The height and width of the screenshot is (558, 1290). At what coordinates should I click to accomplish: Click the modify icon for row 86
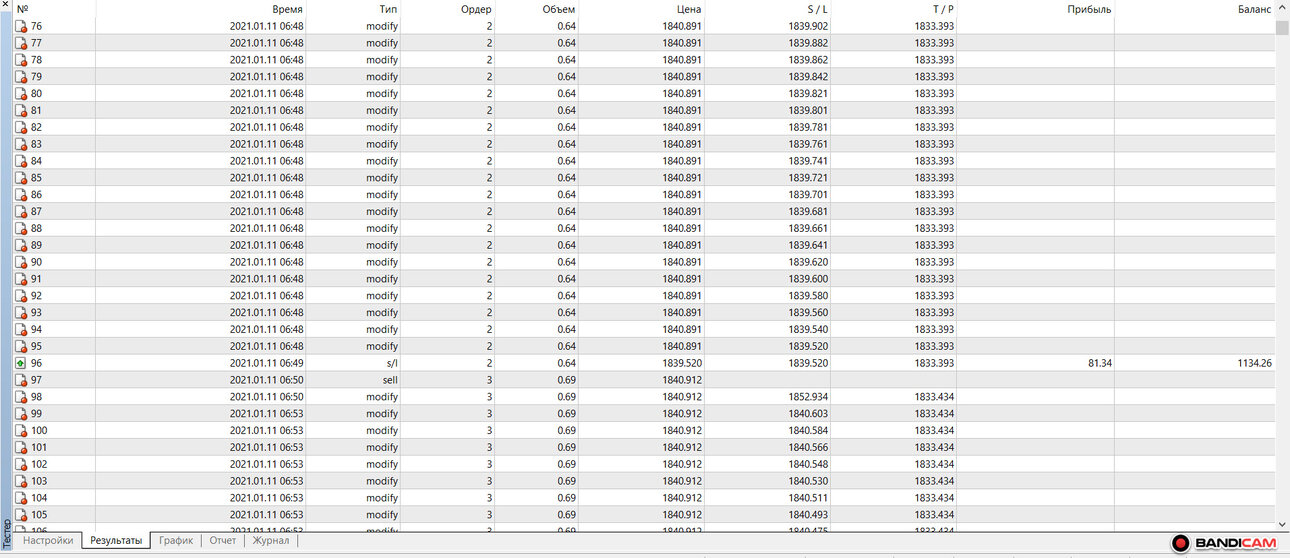click(x=20, y=194)
